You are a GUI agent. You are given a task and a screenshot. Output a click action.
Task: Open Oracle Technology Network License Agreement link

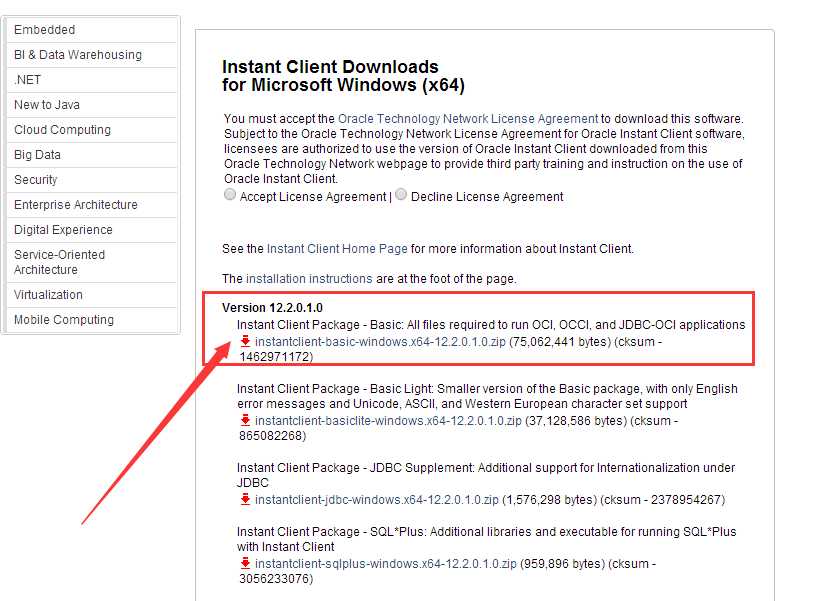tap(468, 118)
